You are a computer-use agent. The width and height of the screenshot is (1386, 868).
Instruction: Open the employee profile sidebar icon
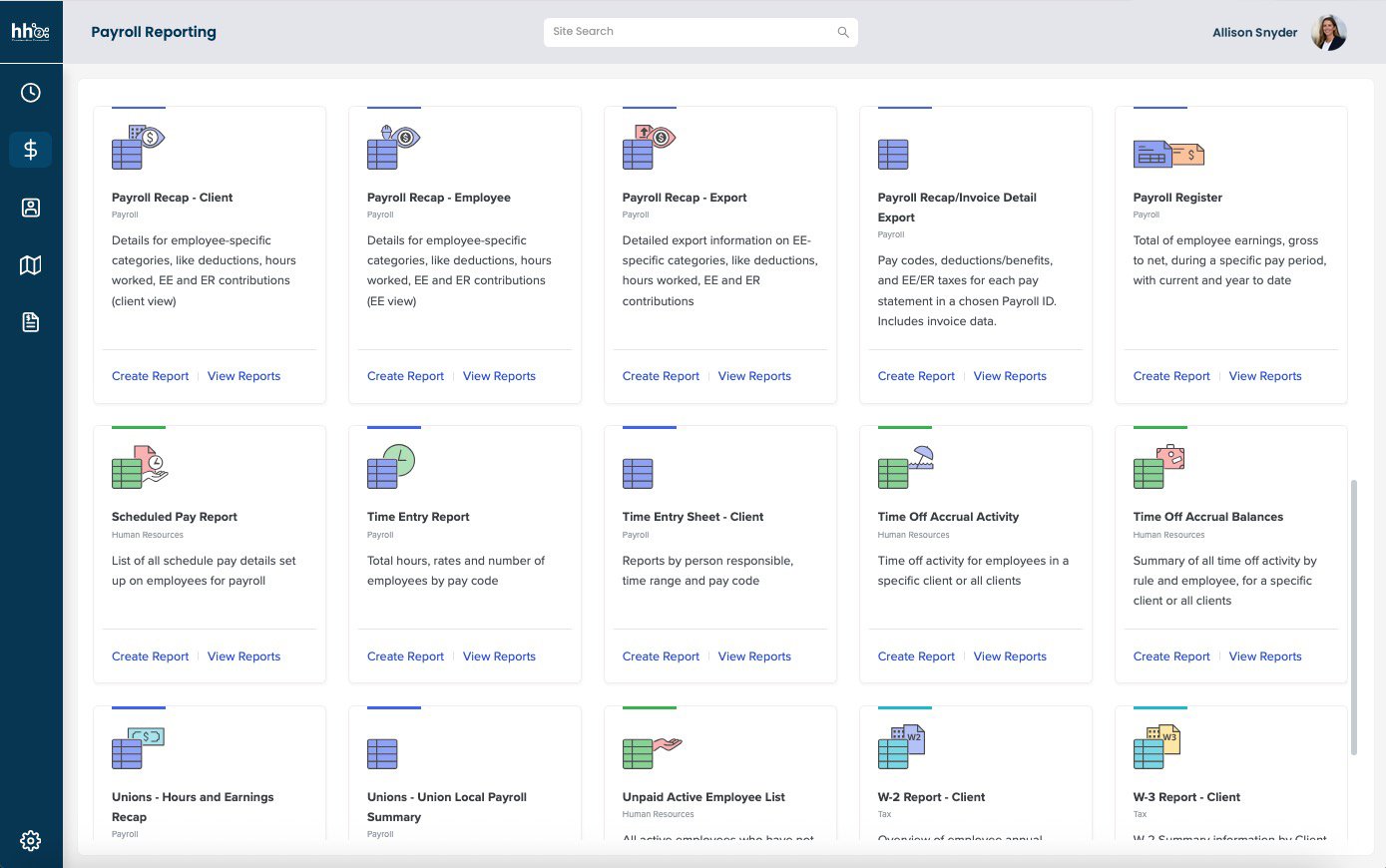(x=31, y=208)
